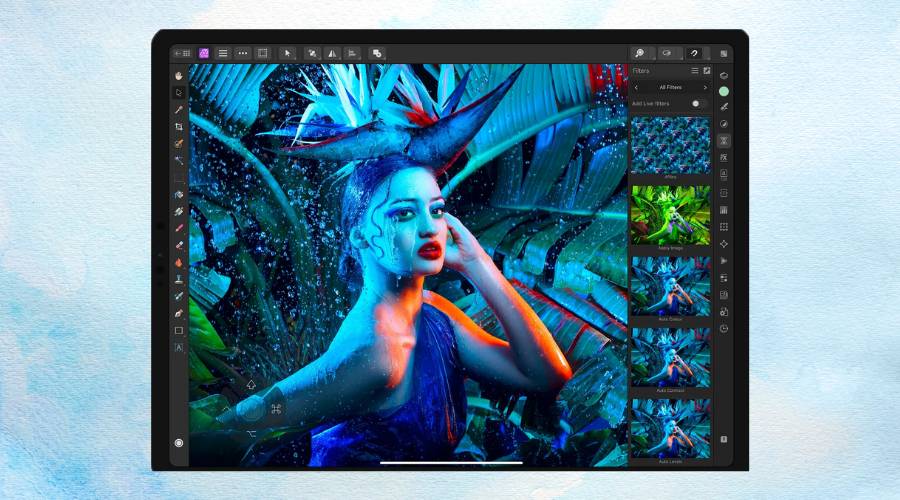The height and width of the screenshot is (500, 900).
Task: Apply the Affine filter thumbnail
Action: pos(670,145)
